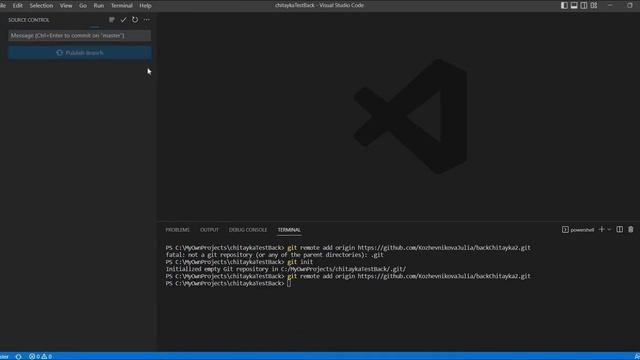
Task: Toggle the bottom panel layout icon
Action: [x=574, y=5]
